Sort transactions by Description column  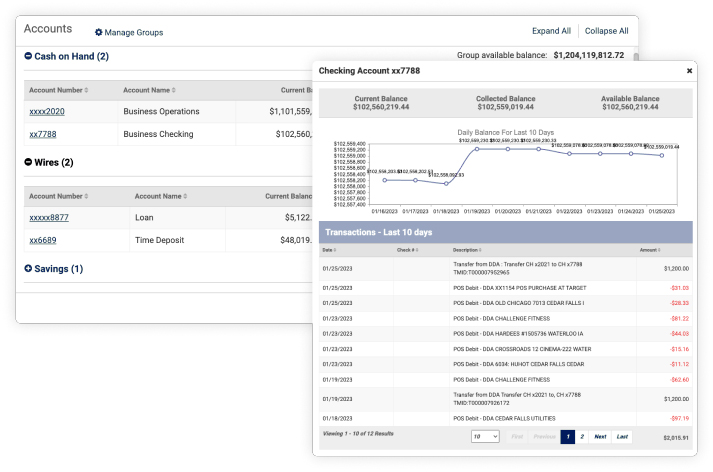[467, 250]
